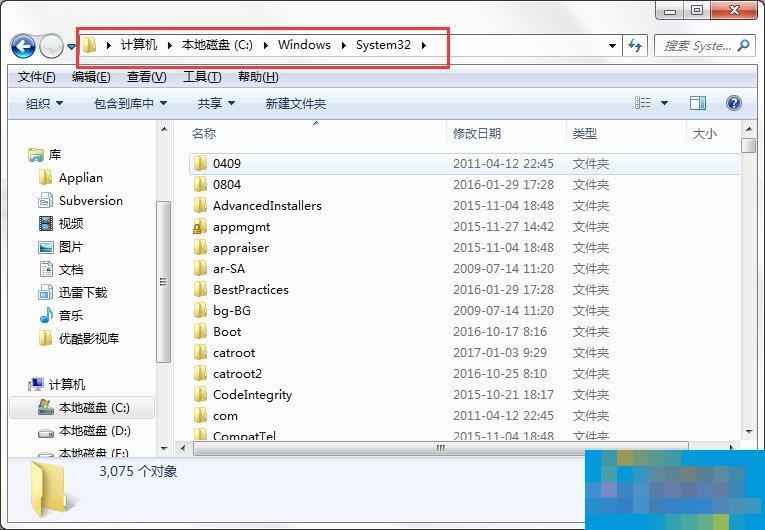765x530 pixels.
Task: Click the change view icon
Action: pos(643,103)
